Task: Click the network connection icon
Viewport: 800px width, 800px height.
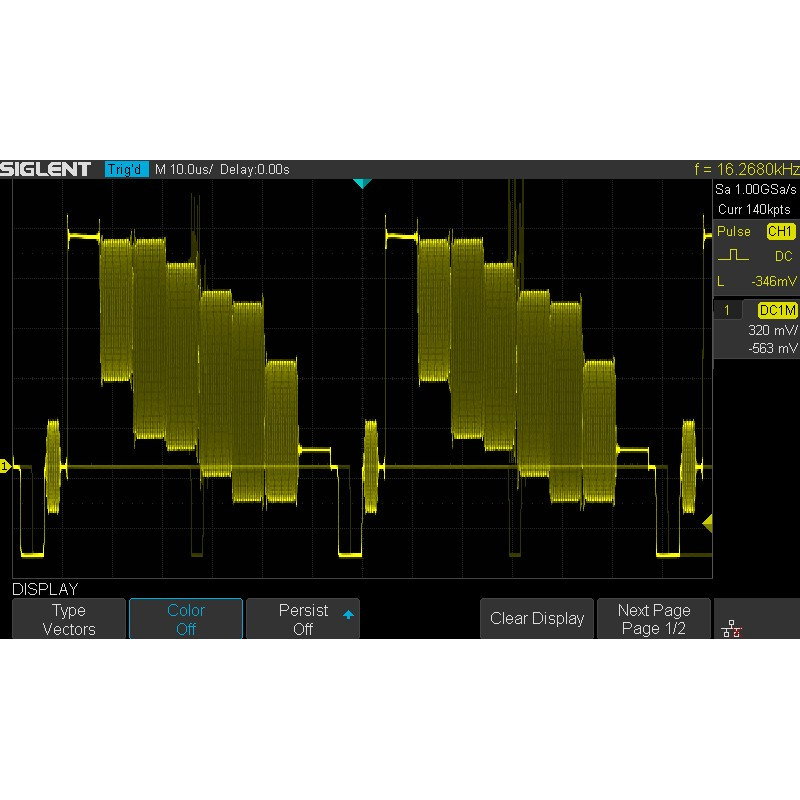Action: 731,627
